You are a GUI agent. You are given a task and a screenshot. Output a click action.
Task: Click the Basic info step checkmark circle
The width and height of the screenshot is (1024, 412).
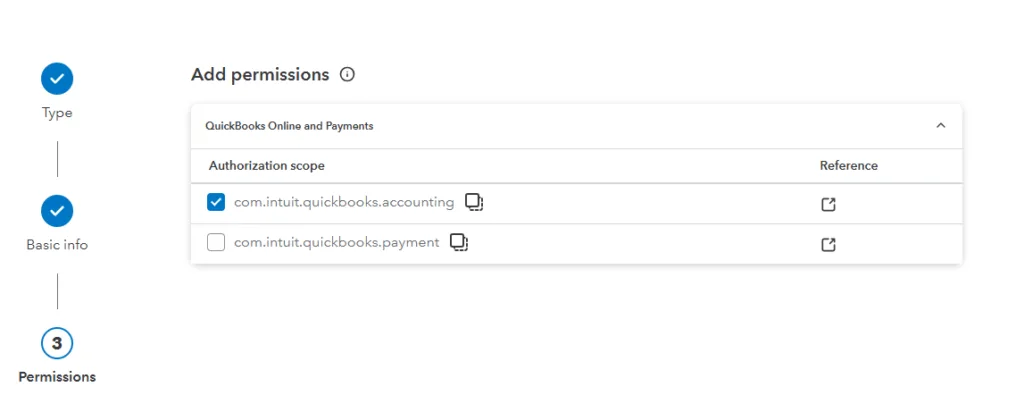point(57,211)
